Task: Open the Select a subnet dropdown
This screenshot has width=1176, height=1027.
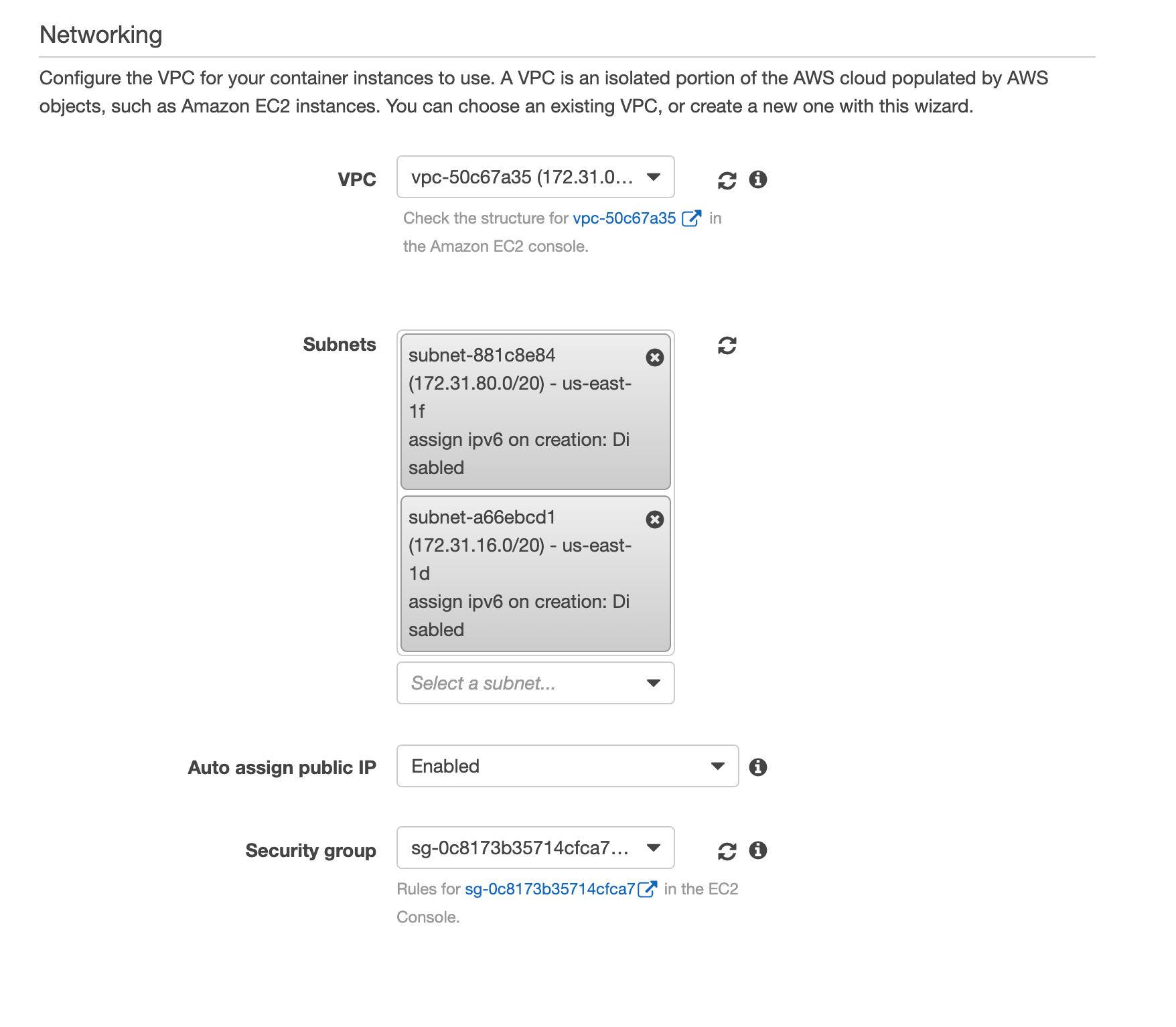Action: pyautogui.click(x=535, y=683)
